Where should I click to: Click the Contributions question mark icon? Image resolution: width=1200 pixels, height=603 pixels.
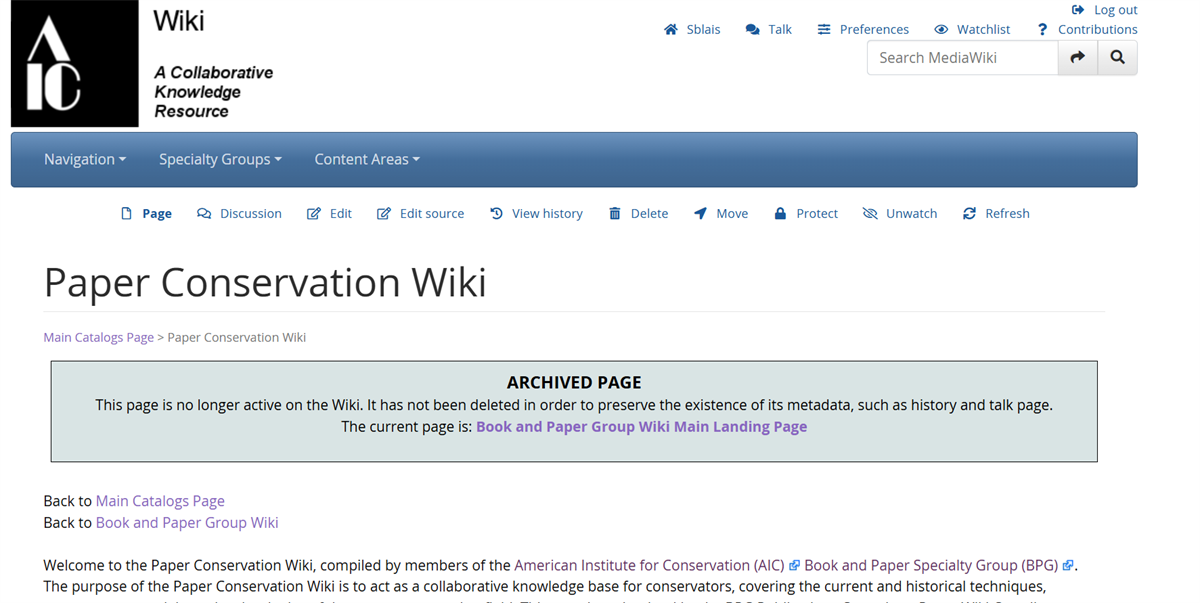1042,29
